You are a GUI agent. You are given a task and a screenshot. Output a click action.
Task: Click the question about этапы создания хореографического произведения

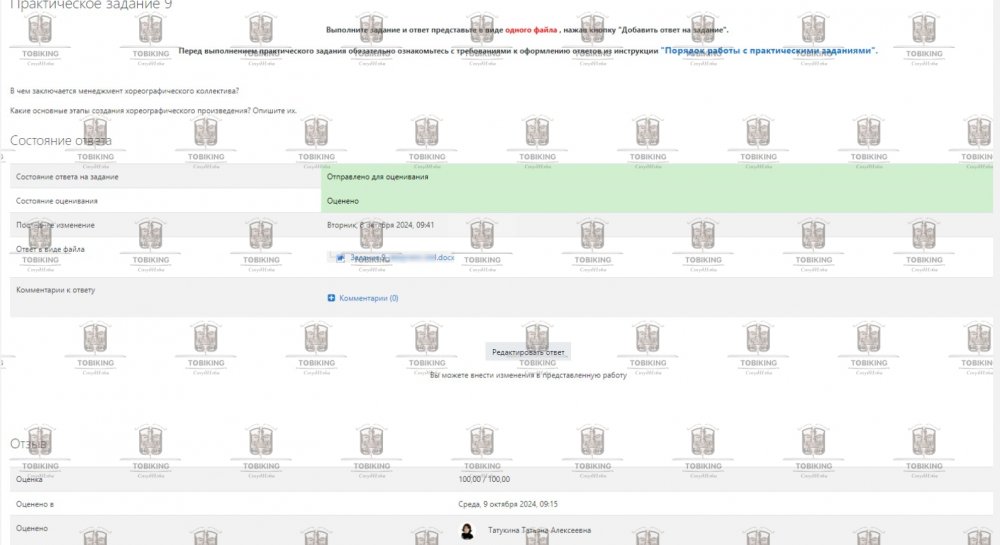(x=153, y=110)
